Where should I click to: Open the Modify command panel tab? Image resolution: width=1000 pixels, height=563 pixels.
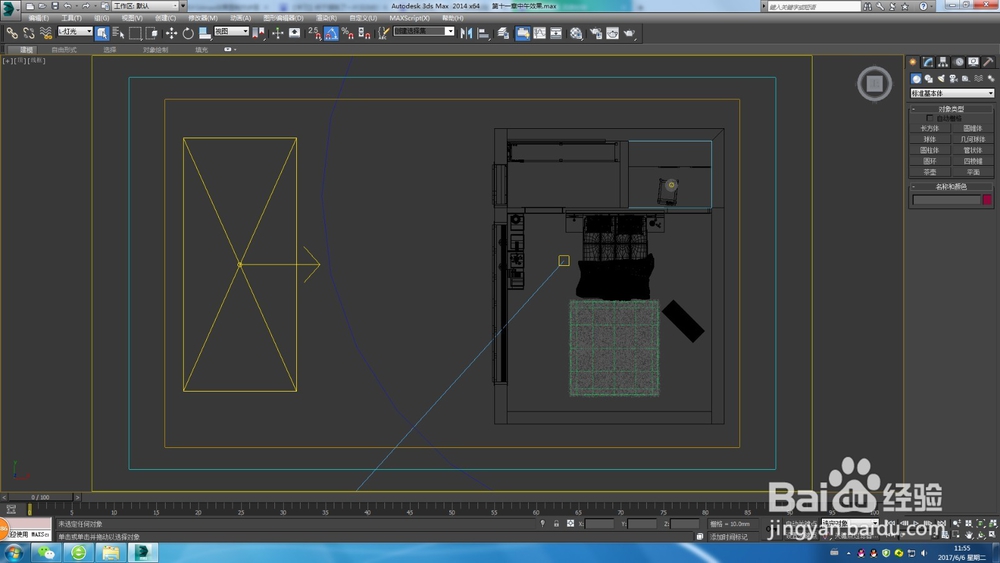tap(928, 62)
